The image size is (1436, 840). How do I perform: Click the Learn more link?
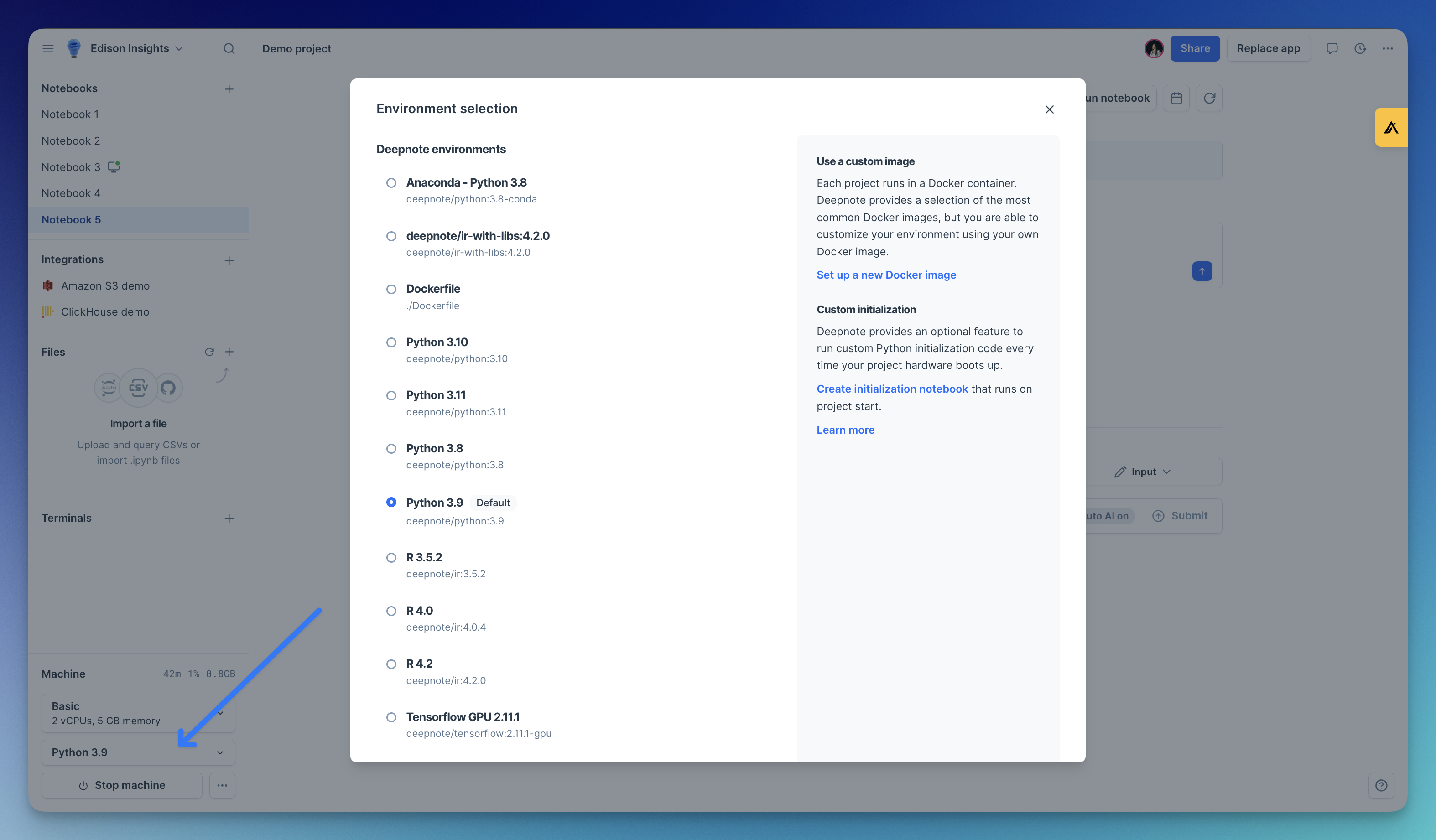pyautogui.click(x=845, y=430)
